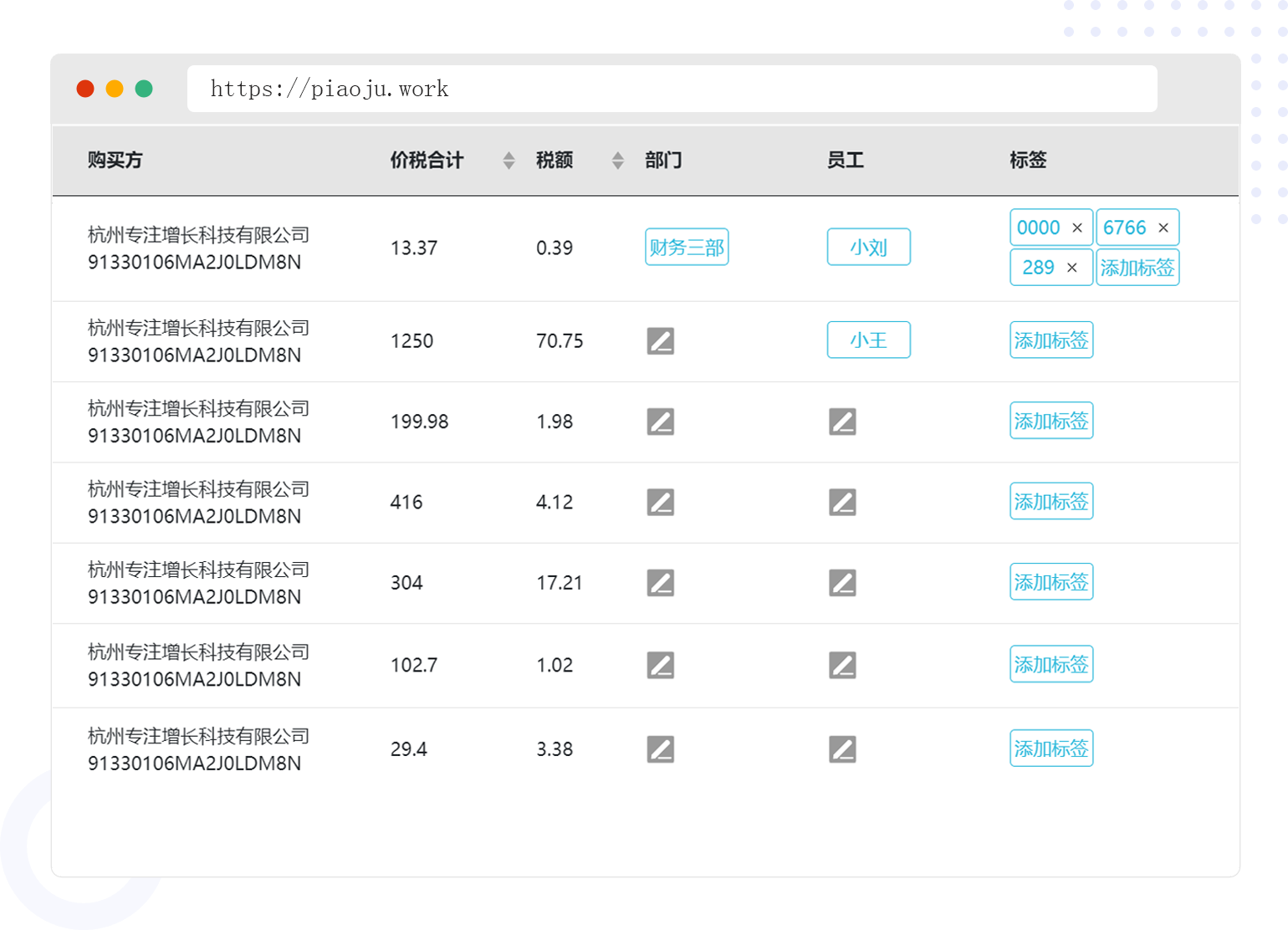This screenshot has height=930, width=1288.
Task: Click the green window maximize dot
Action: pyautogui.click(x=144, y=89)
